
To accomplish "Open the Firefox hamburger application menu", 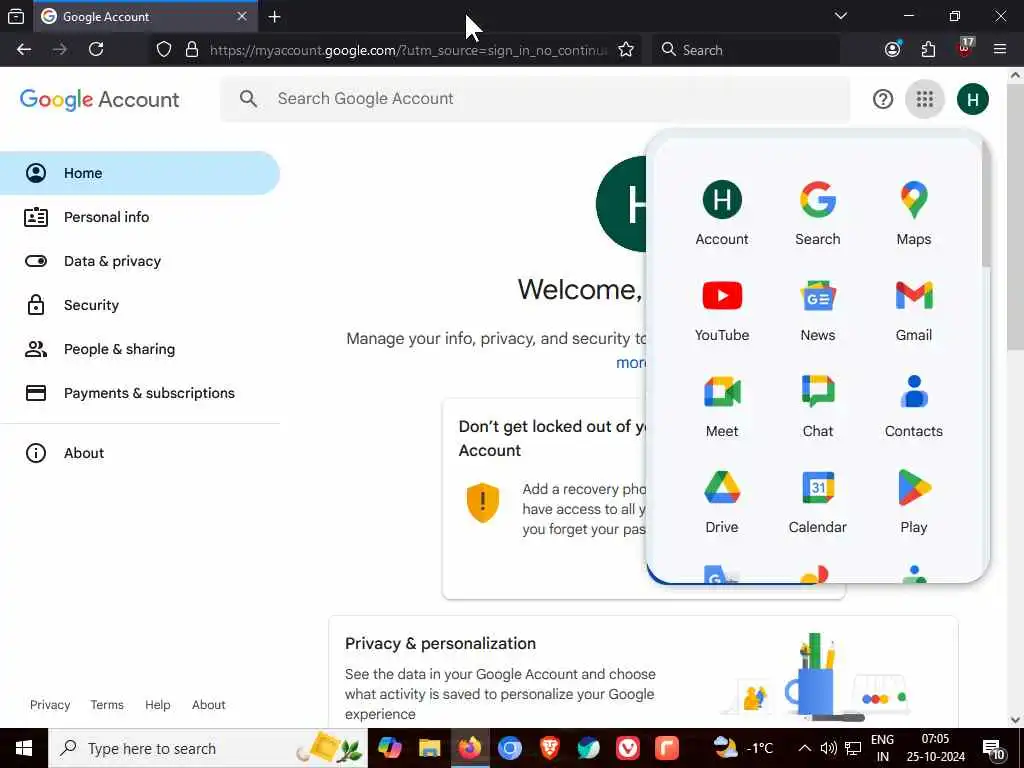I will [999, 50].
